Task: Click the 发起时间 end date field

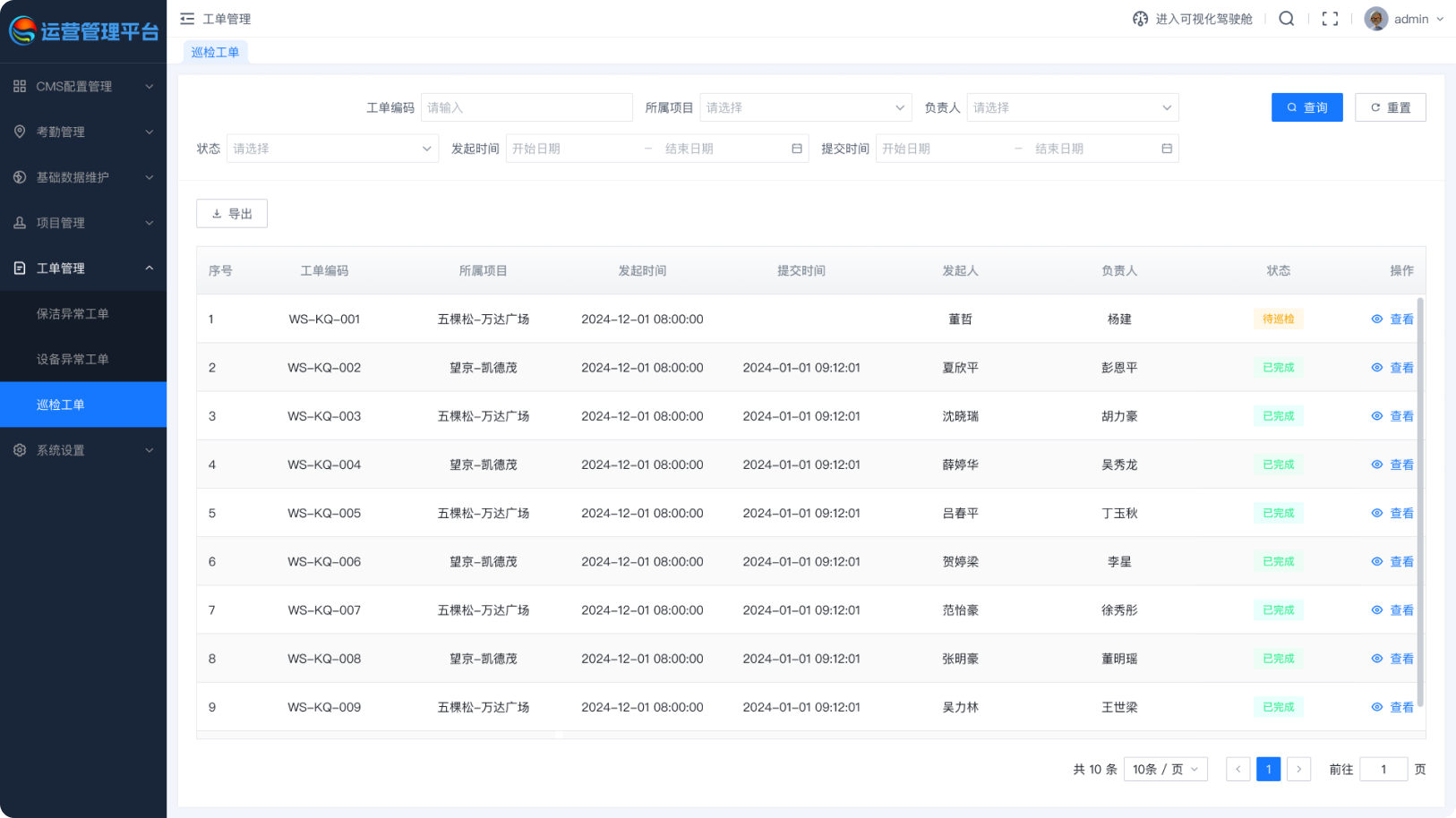Action: pyautogui.click(x=721, y=149)
